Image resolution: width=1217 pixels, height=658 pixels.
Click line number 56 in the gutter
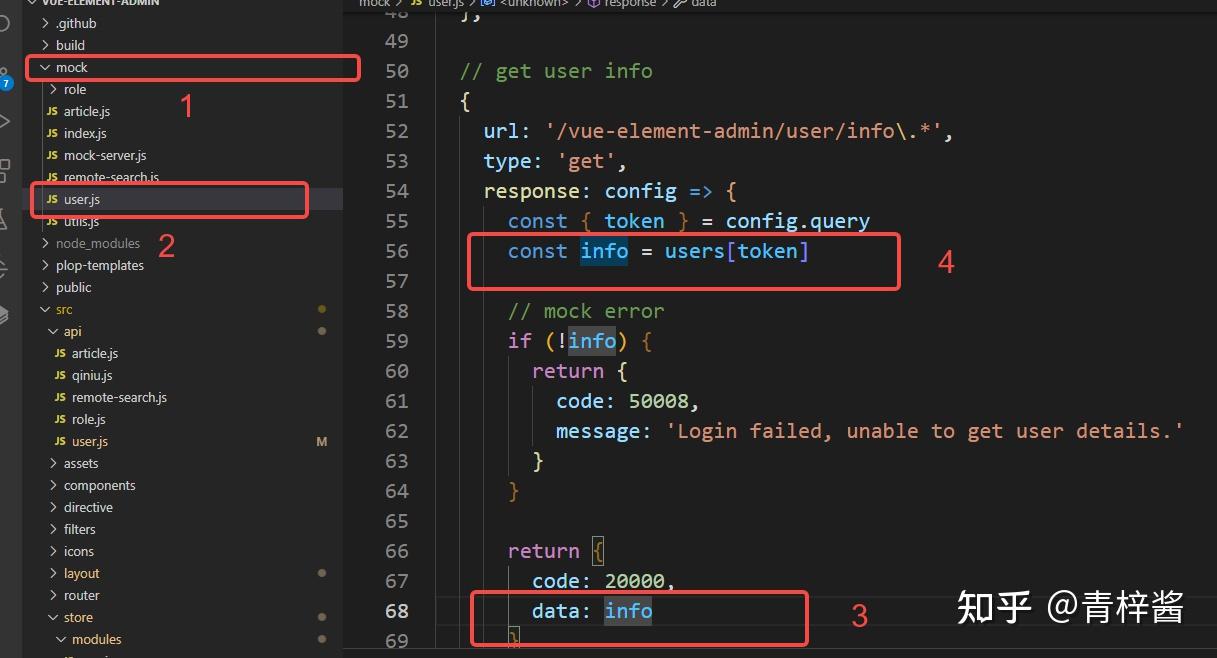(x=397, y=251)
